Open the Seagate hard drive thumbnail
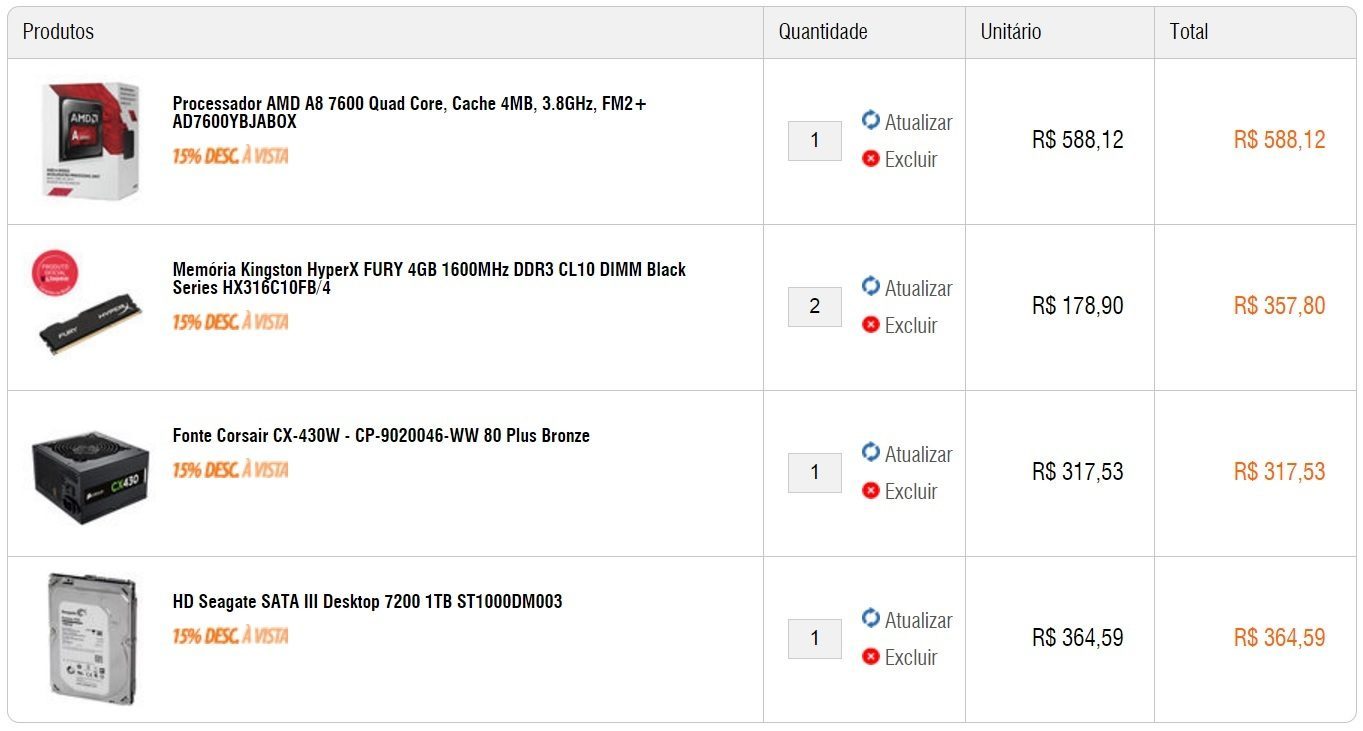Screen dimensions: 1363x731 click(x=92, y=638)
